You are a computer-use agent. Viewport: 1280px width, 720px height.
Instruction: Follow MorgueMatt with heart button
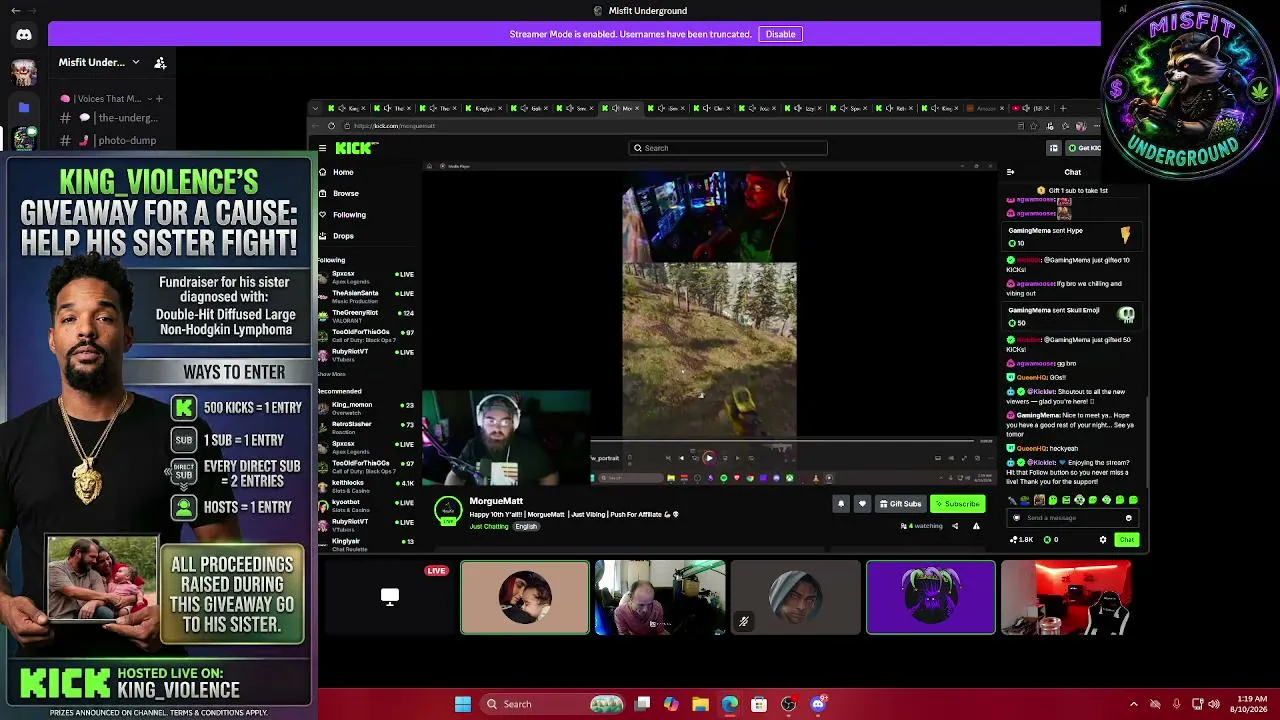click(x=862, y=504)
